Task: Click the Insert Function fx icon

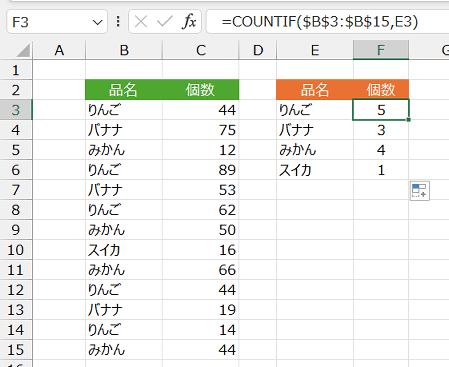Action: click(x=189, y=22)
